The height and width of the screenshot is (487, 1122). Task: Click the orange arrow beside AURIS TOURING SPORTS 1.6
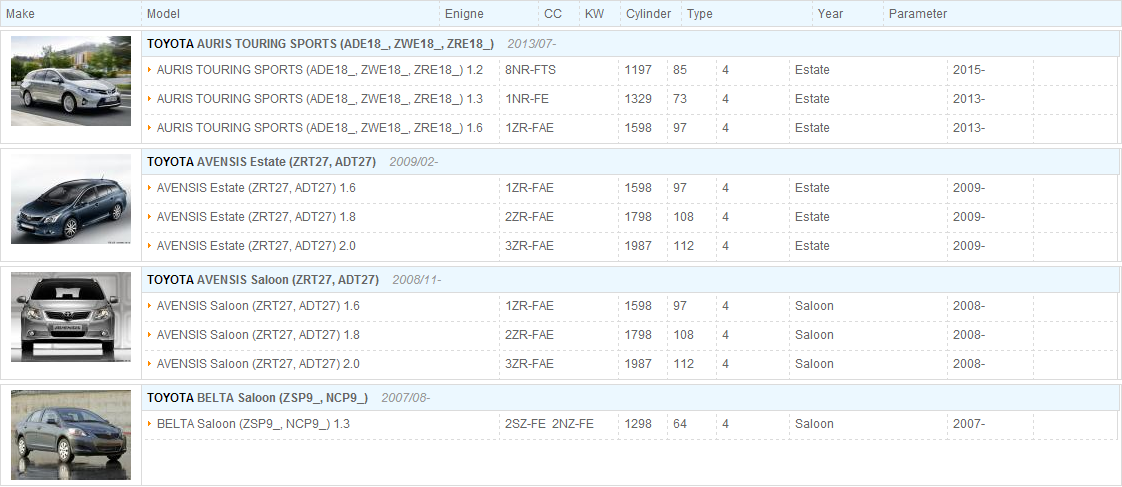150,127
